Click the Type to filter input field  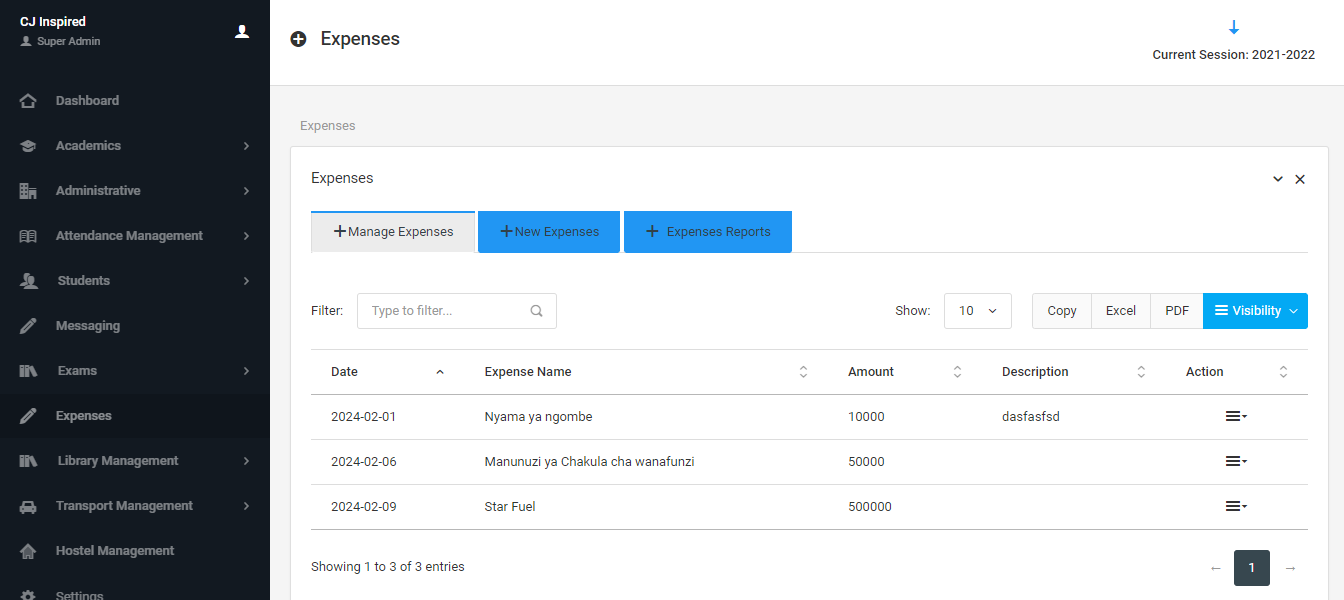pos(445,311)
